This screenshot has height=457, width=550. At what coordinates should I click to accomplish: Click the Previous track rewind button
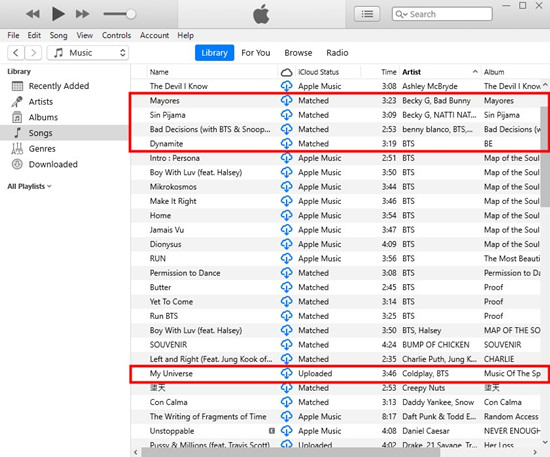point(33,14)
